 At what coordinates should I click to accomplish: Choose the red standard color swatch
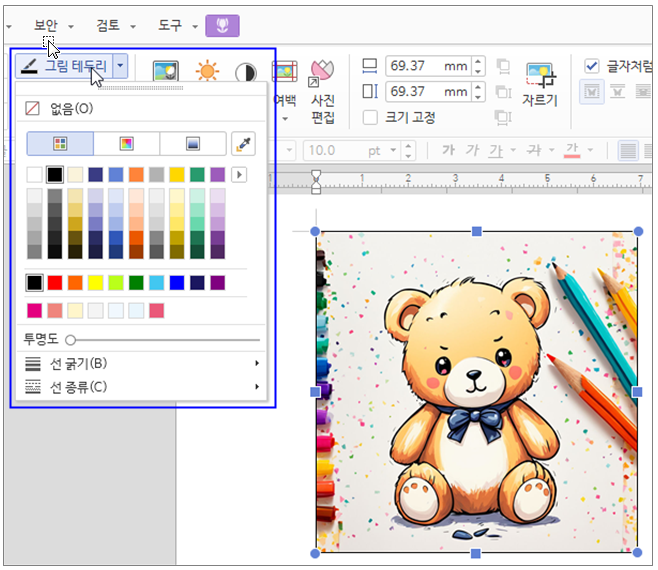click(x=55, y=283)
